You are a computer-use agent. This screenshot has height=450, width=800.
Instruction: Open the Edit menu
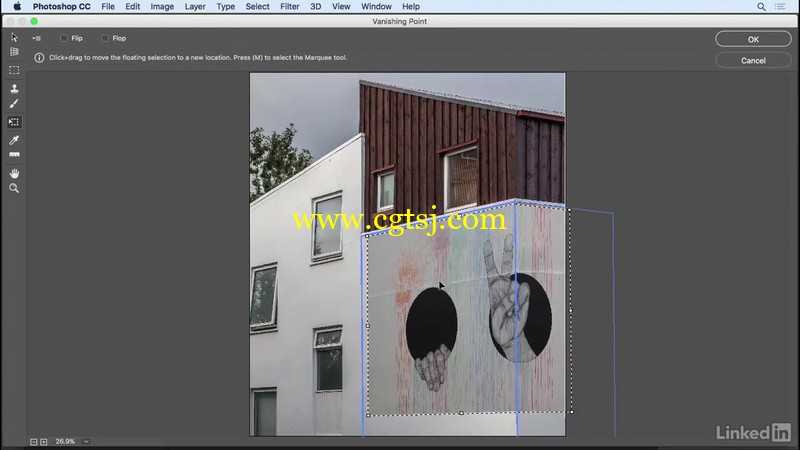133,7
